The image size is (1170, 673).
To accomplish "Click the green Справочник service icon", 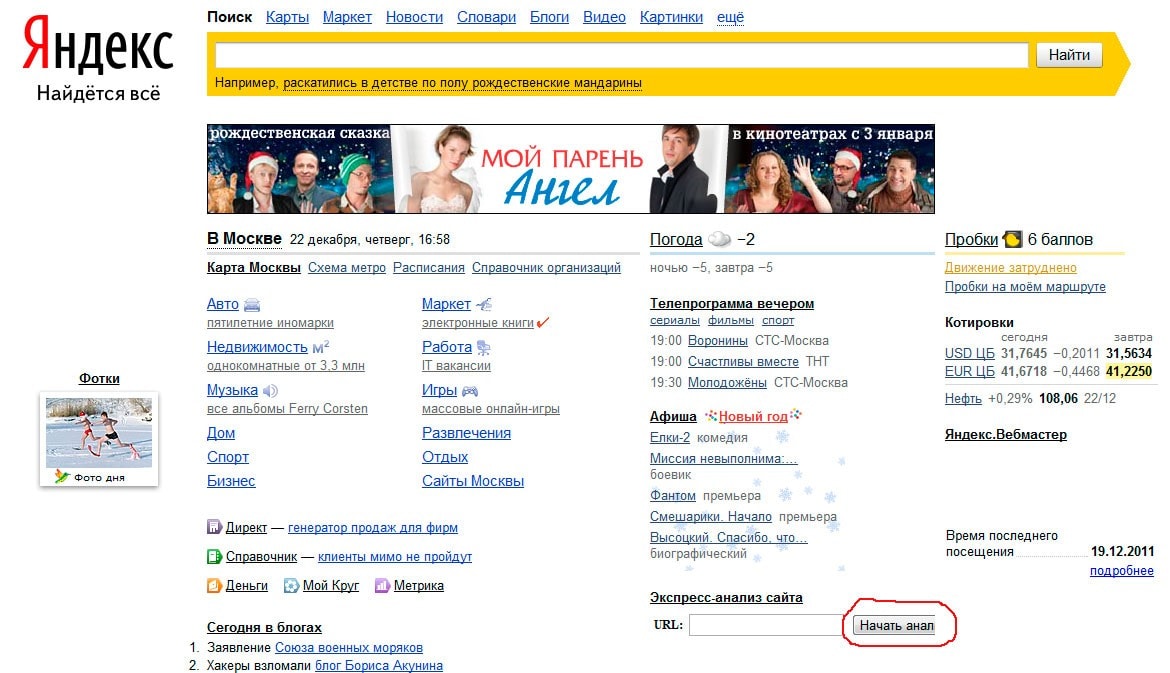I will click(214, 557).
